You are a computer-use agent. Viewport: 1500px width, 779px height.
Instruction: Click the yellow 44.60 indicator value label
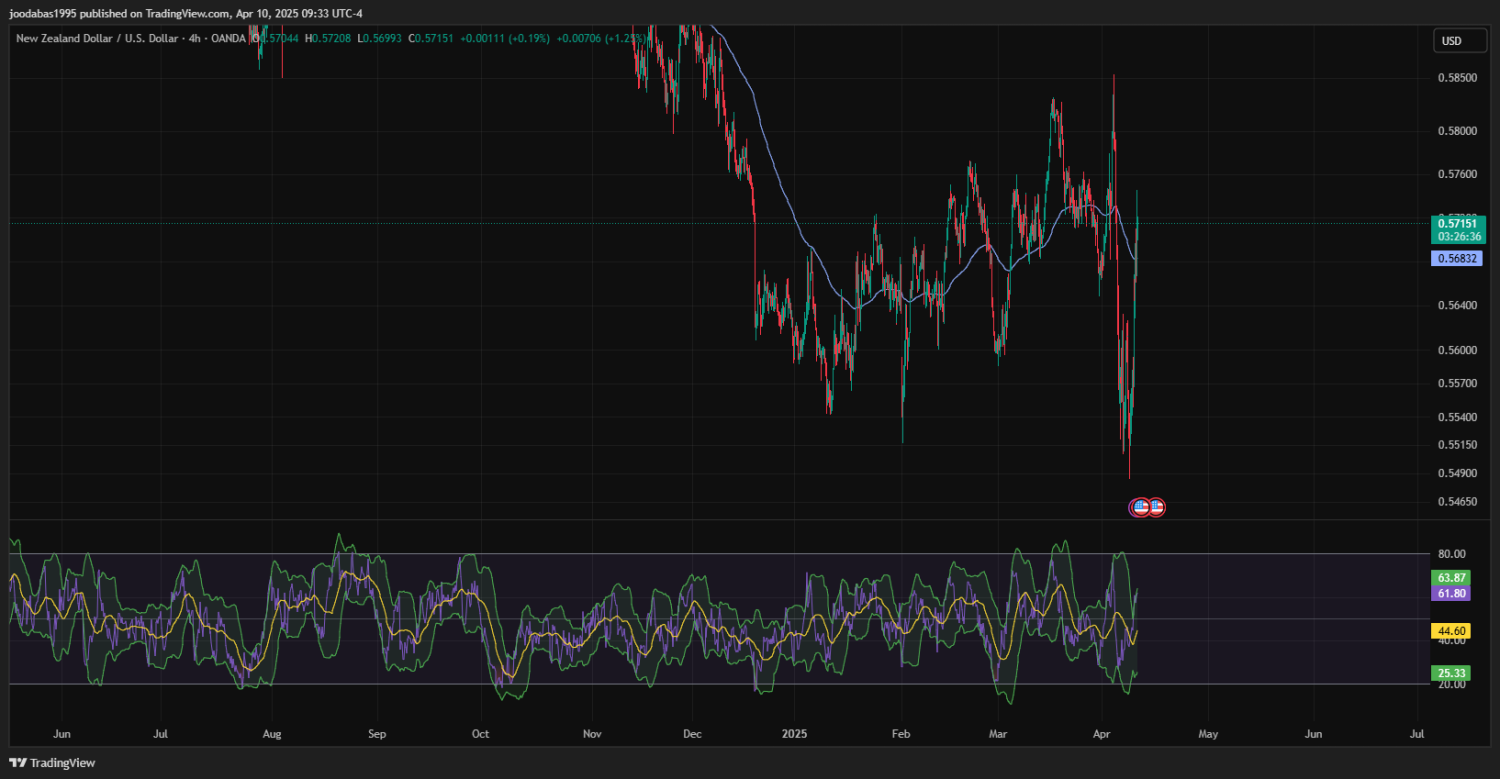pyautogui.click(x=1451, y=631)
